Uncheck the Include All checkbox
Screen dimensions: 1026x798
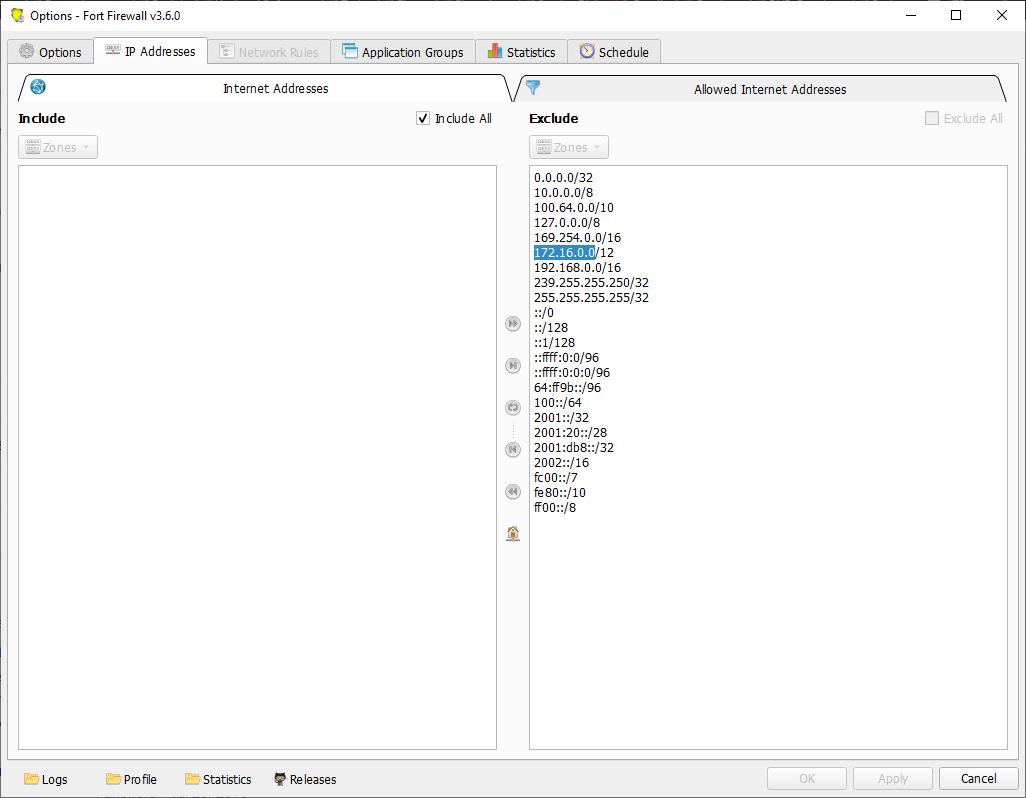pos(423,119)
